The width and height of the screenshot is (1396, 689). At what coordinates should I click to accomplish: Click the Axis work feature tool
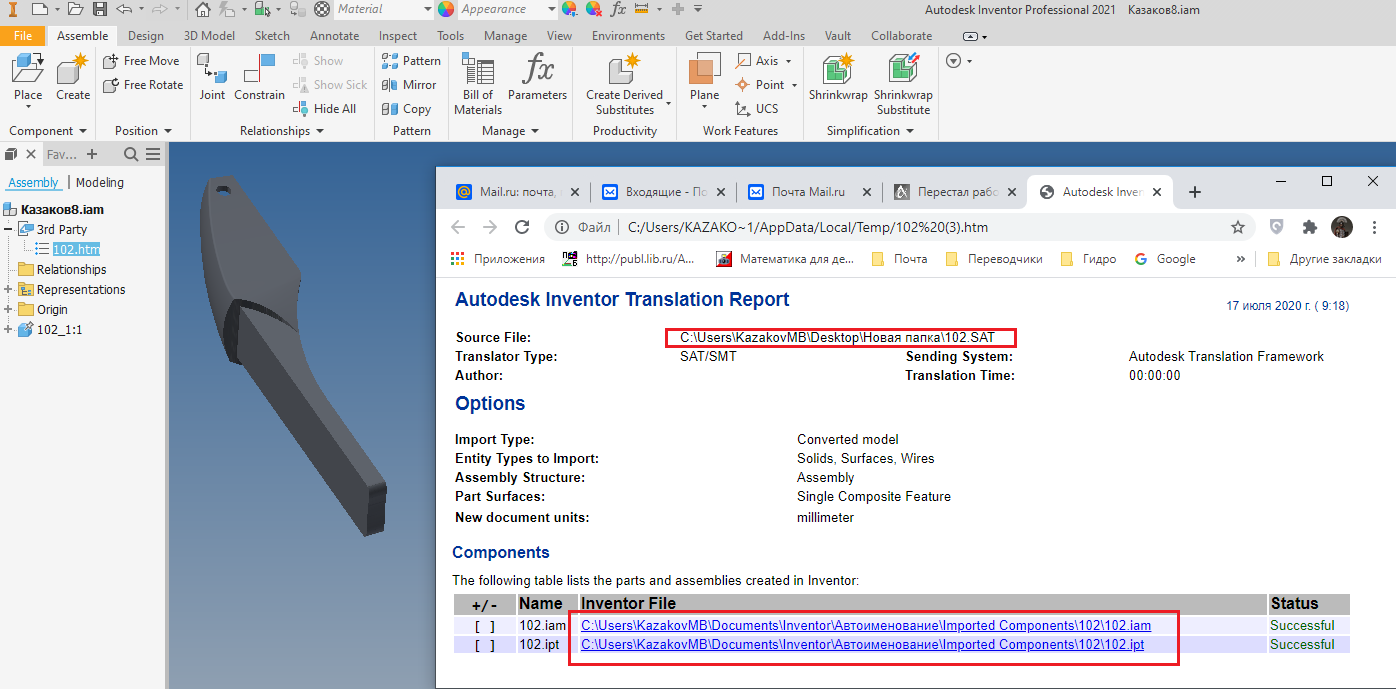point(759,61)
